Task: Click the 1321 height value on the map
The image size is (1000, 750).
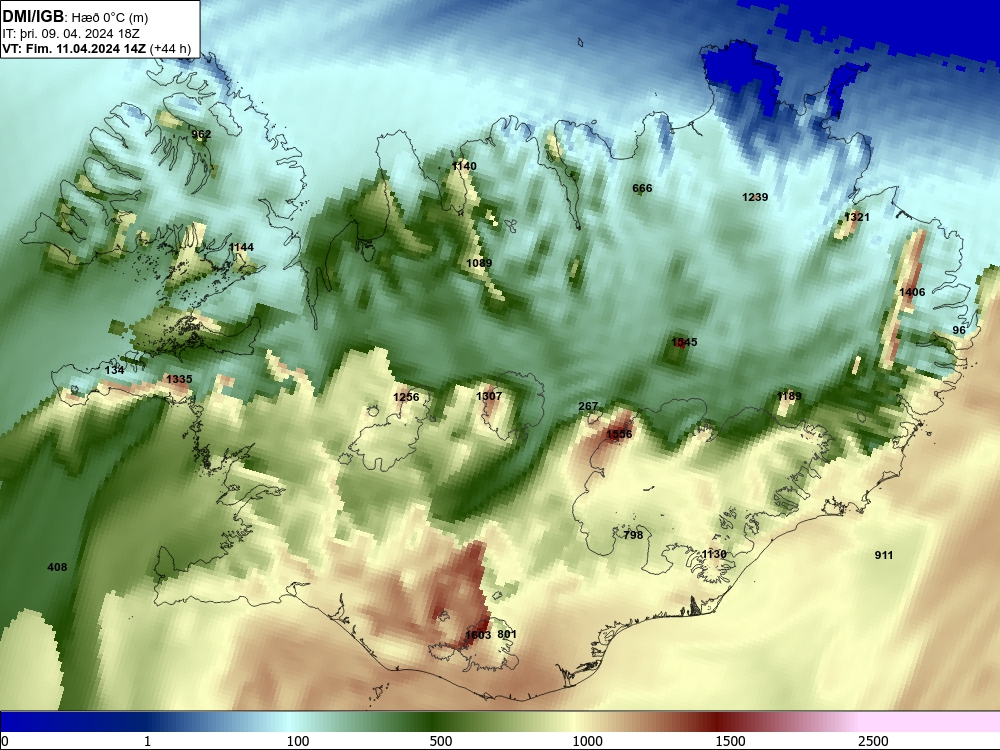Action: point(857,217)
